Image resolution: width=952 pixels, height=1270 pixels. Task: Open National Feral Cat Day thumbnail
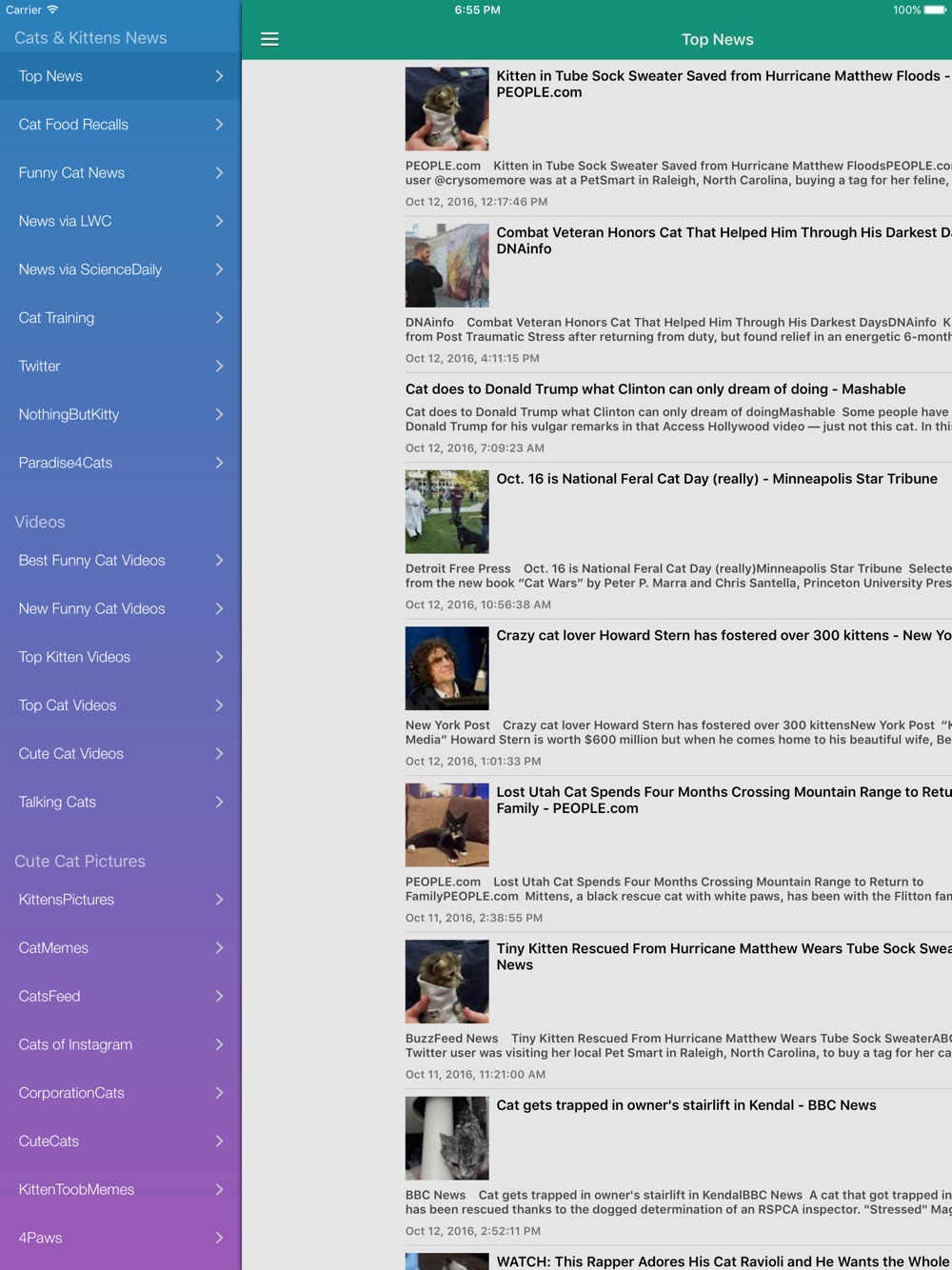click(x=446, y=512)
